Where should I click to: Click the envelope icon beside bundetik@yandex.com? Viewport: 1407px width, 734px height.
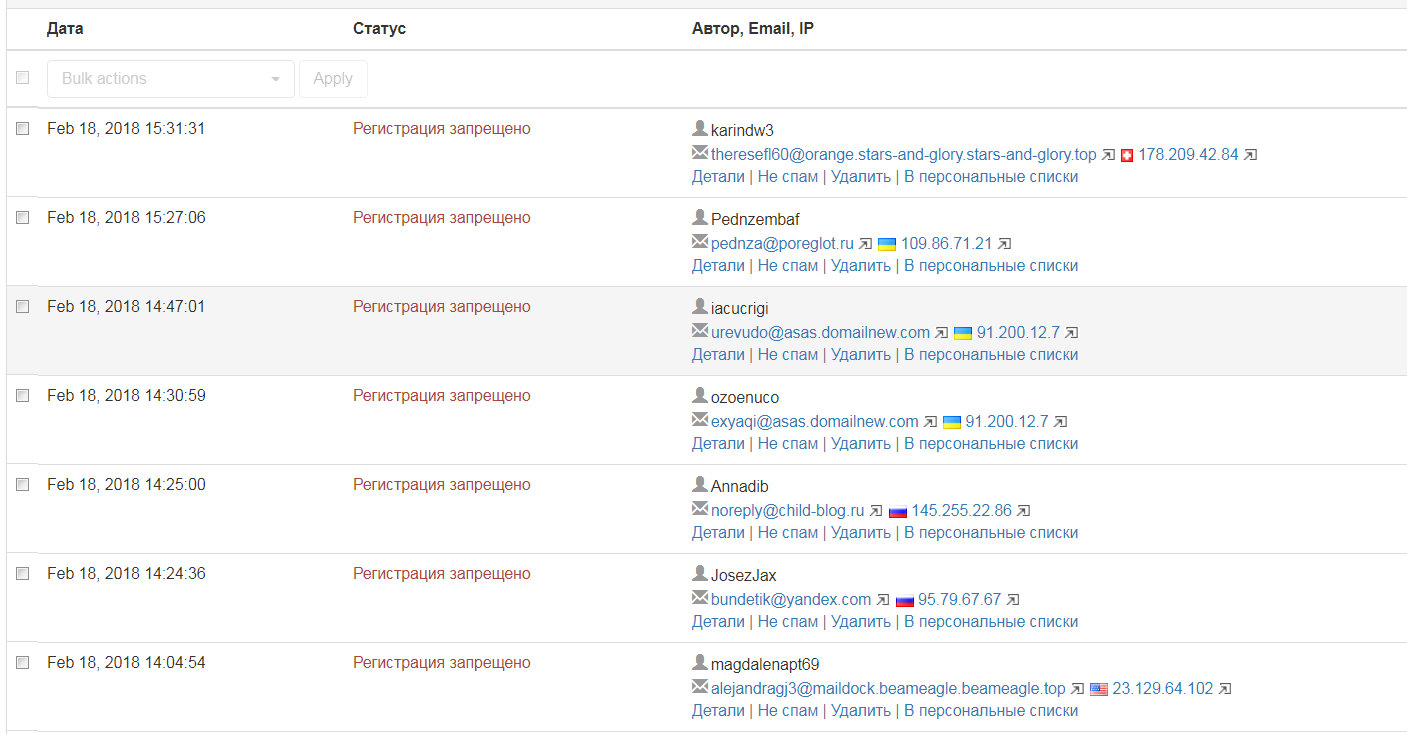click(700, 599)
